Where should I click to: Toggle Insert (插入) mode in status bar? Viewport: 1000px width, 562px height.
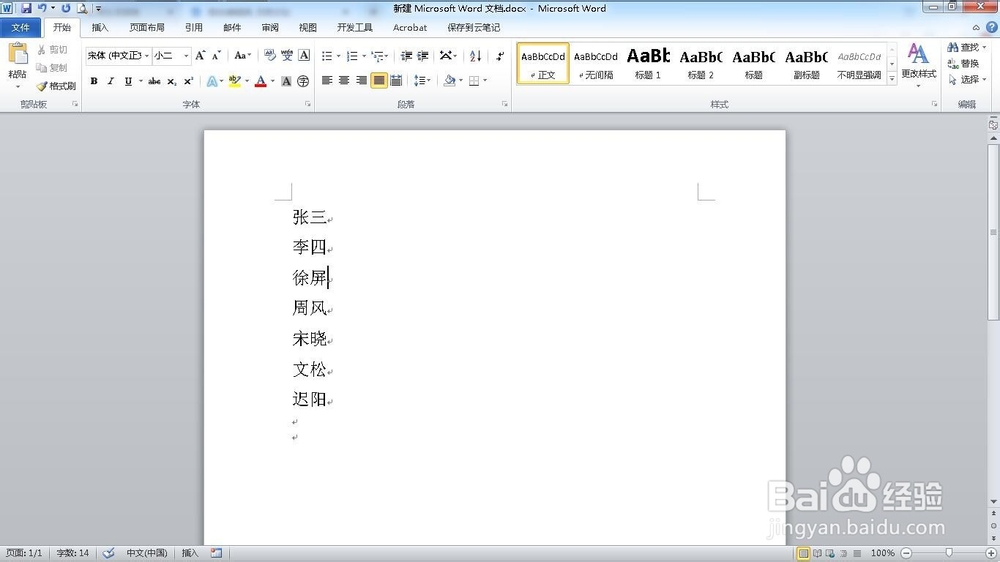pos(190,553)
